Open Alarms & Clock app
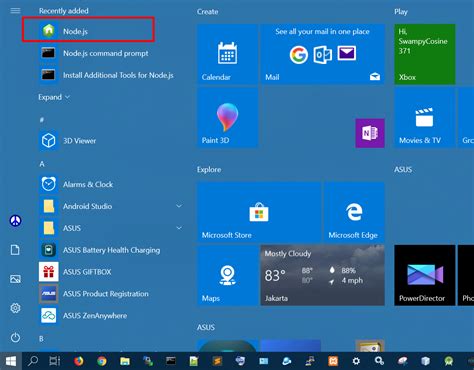This screenshot has height=370, width=474. (x=111, y=184)
